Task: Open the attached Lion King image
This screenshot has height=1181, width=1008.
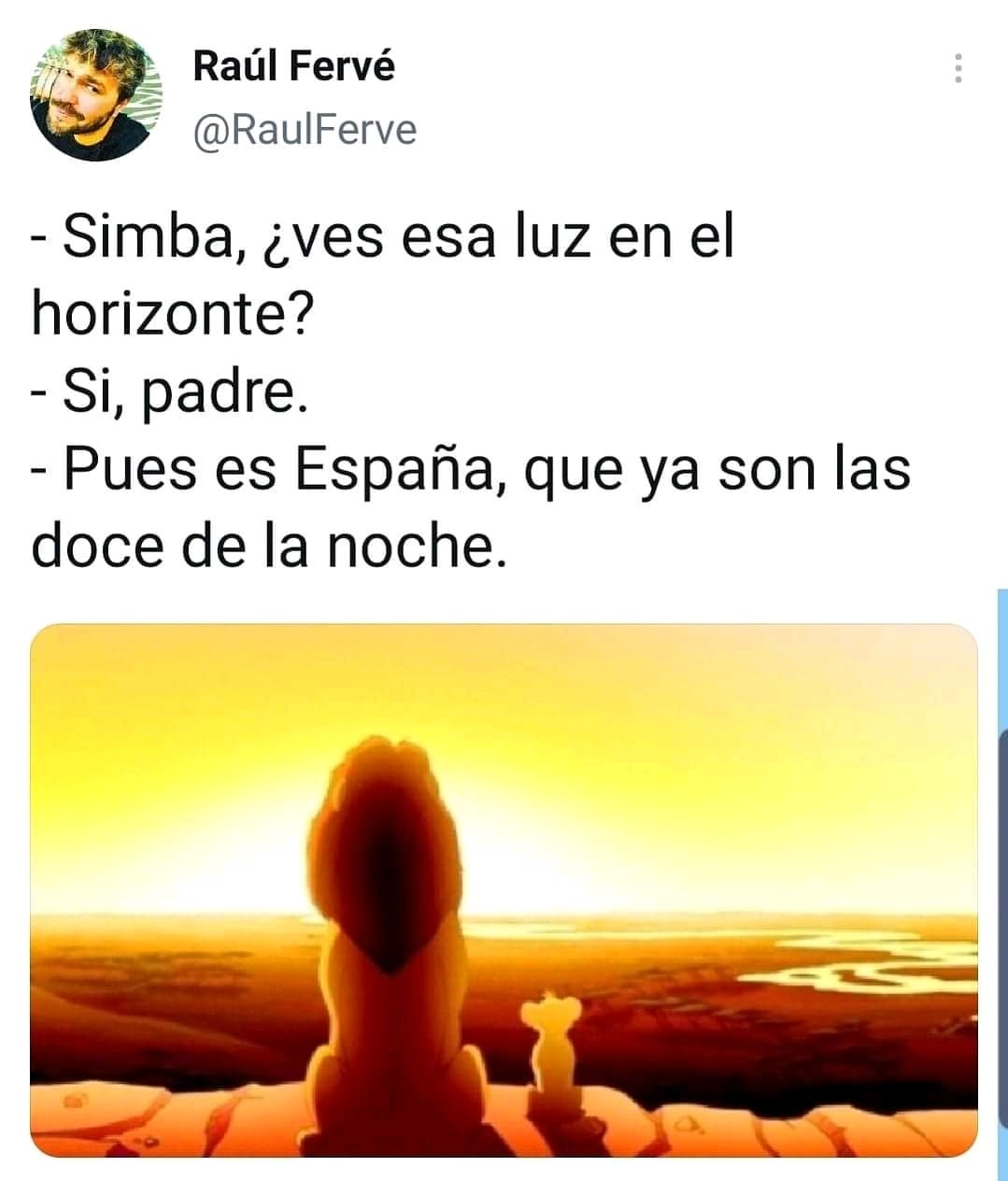Action: [x=504, y=890]
